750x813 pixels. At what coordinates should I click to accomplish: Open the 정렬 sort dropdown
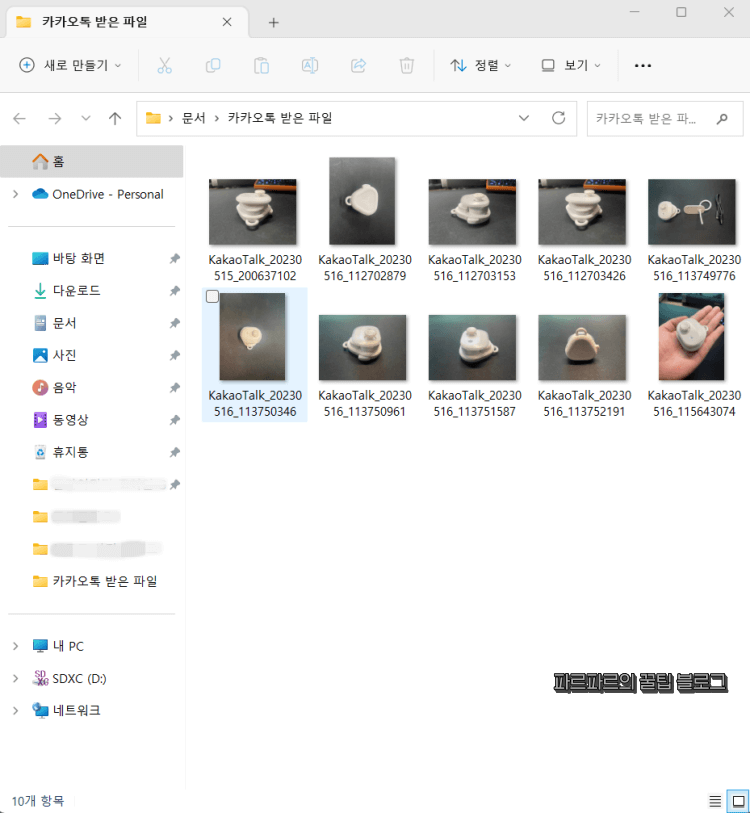[x=481, y=65]
